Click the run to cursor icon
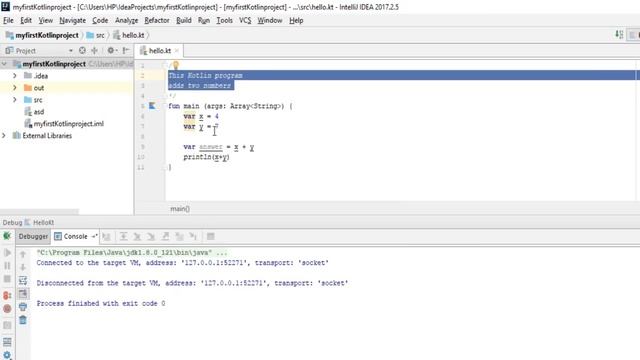The height and width of the screenshot is (360, 640). point(193,236)
